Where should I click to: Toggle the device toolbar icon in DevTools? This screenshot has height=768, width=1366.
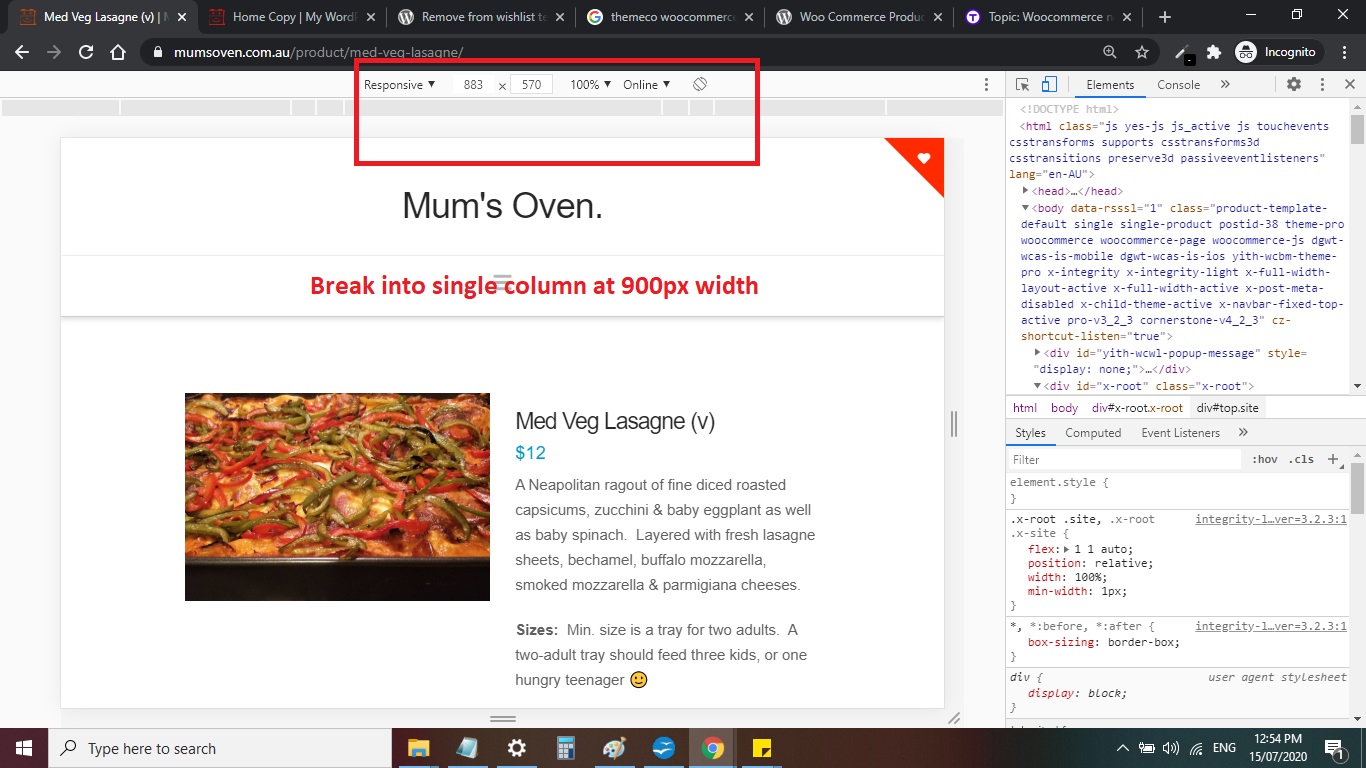point(1049,85)
